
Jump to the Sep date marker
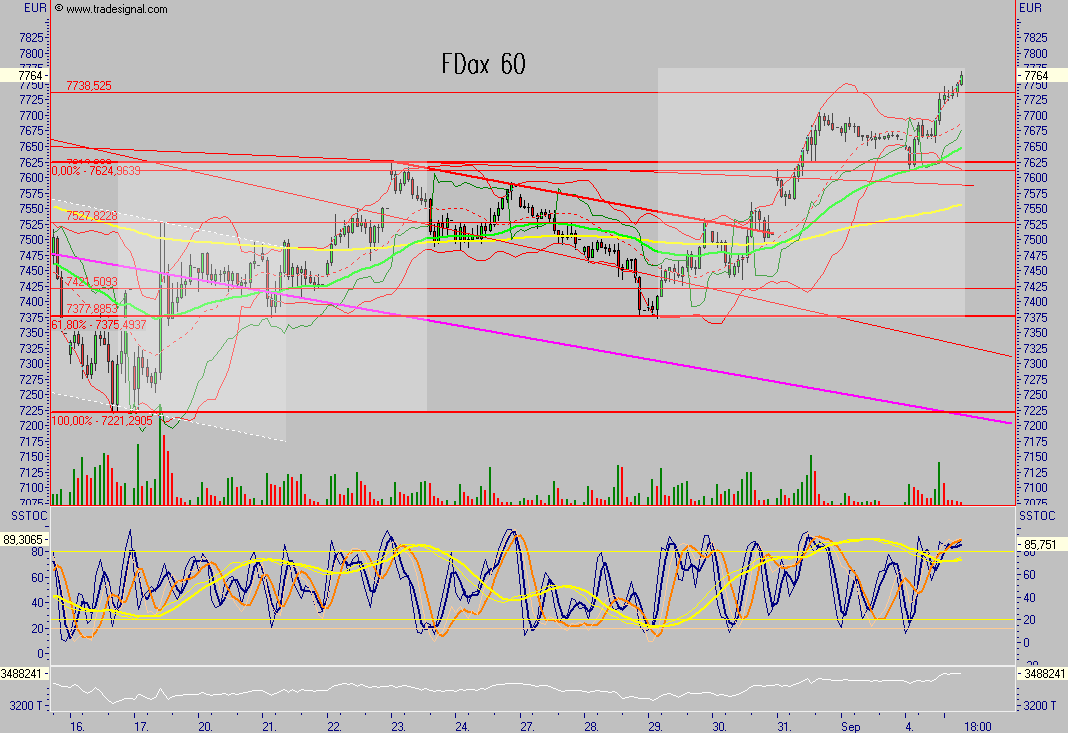(852, 727)
